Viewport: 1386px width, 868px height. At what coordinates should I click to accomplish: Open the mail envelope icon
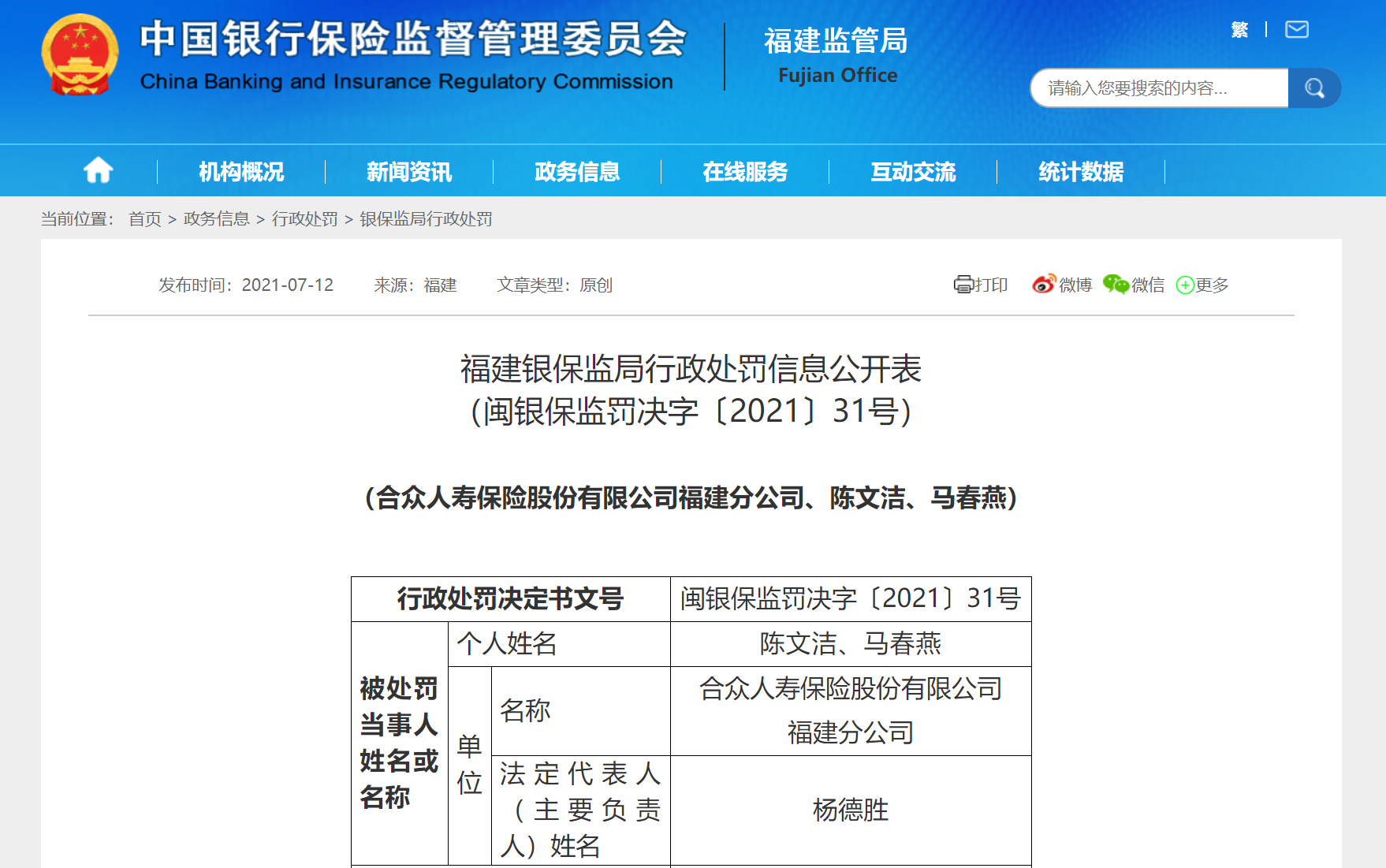pyautogui.click(x=1297, y=30)
